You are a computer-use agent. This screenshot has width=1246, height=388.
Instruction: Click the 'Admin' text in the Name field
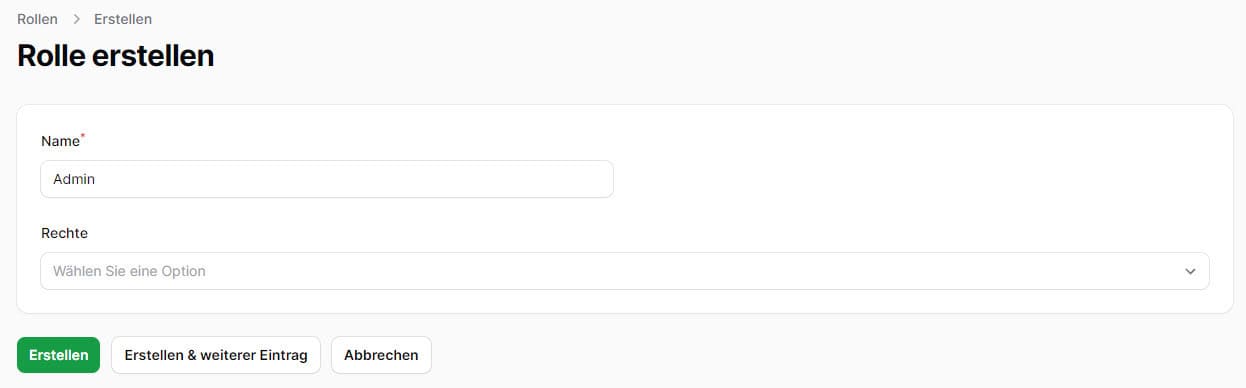point(74,179)
